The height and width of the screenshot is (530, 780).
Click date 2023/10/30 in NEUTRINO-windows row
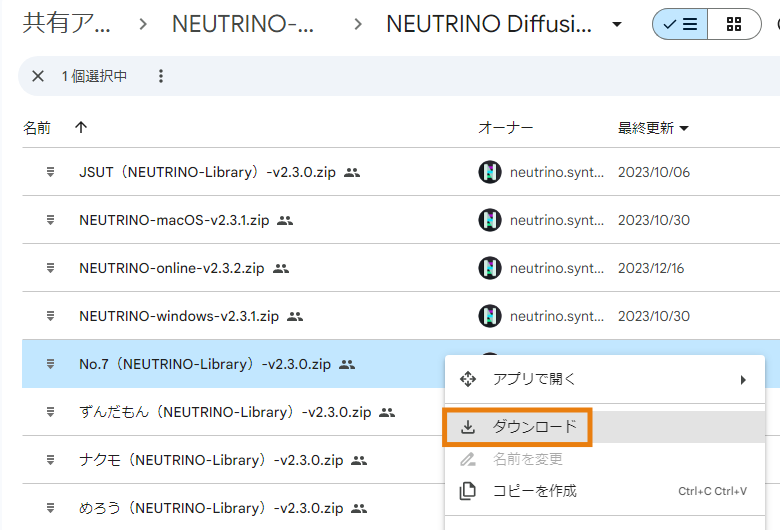[x=654, y=316]
